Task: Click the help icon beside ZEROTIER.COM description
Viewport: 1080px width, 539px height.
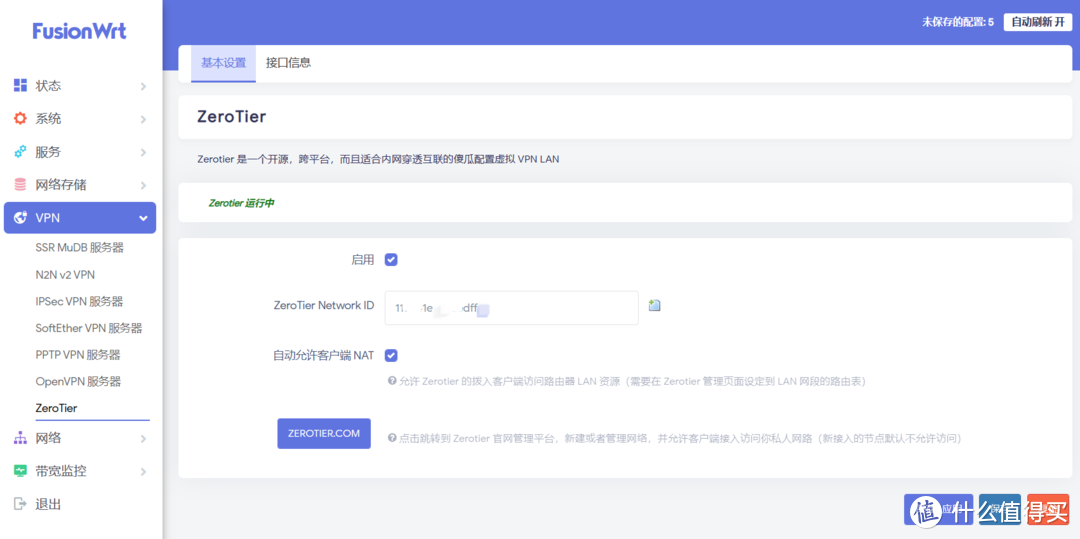Action: (392, 438)
